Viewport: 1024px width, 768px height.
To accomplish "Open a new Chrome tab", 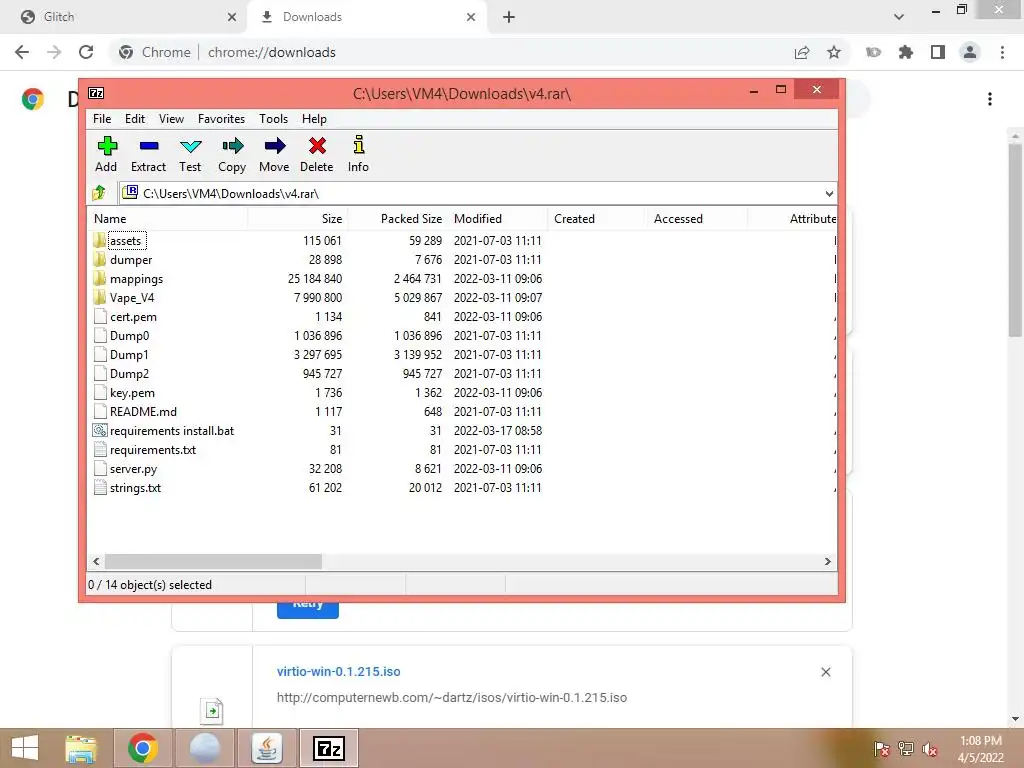I will tap(509, 17).
